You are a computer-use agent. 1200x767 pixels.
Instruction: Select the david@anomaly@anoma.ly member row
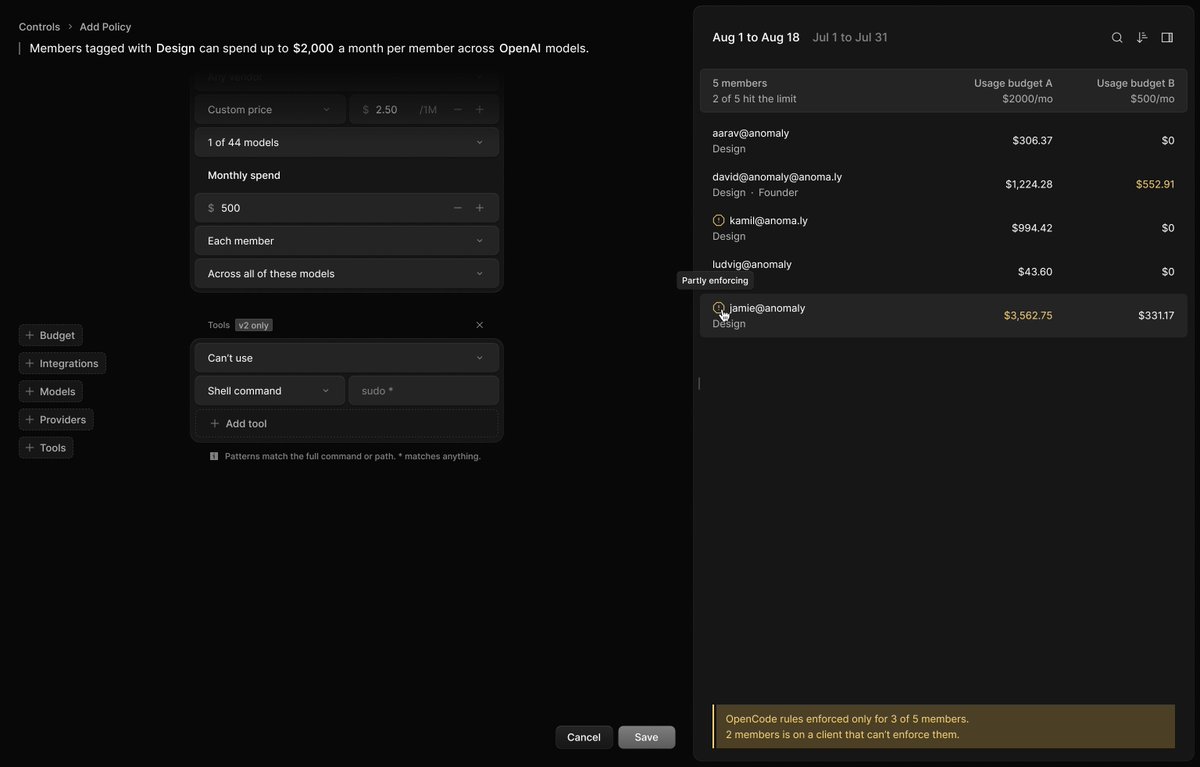click(x=943, y=185)
